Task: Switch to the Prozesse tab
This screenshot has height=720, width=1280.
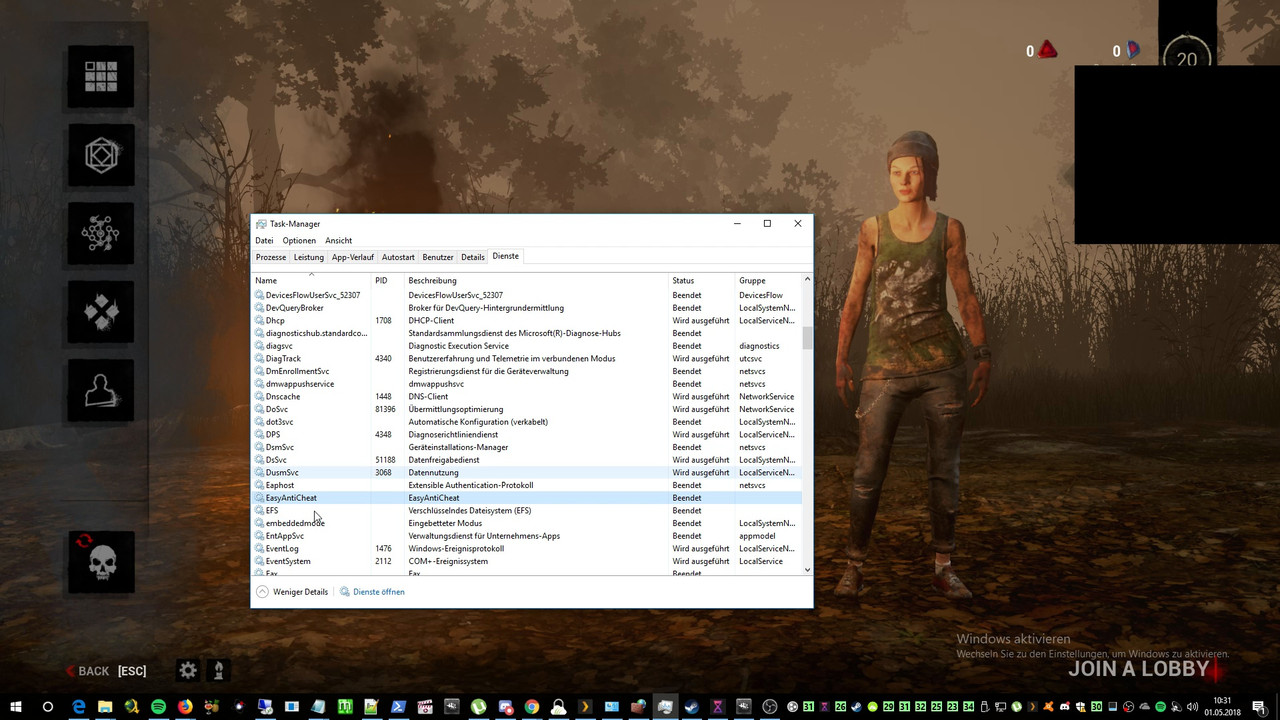Action: (x=271, y=257)
